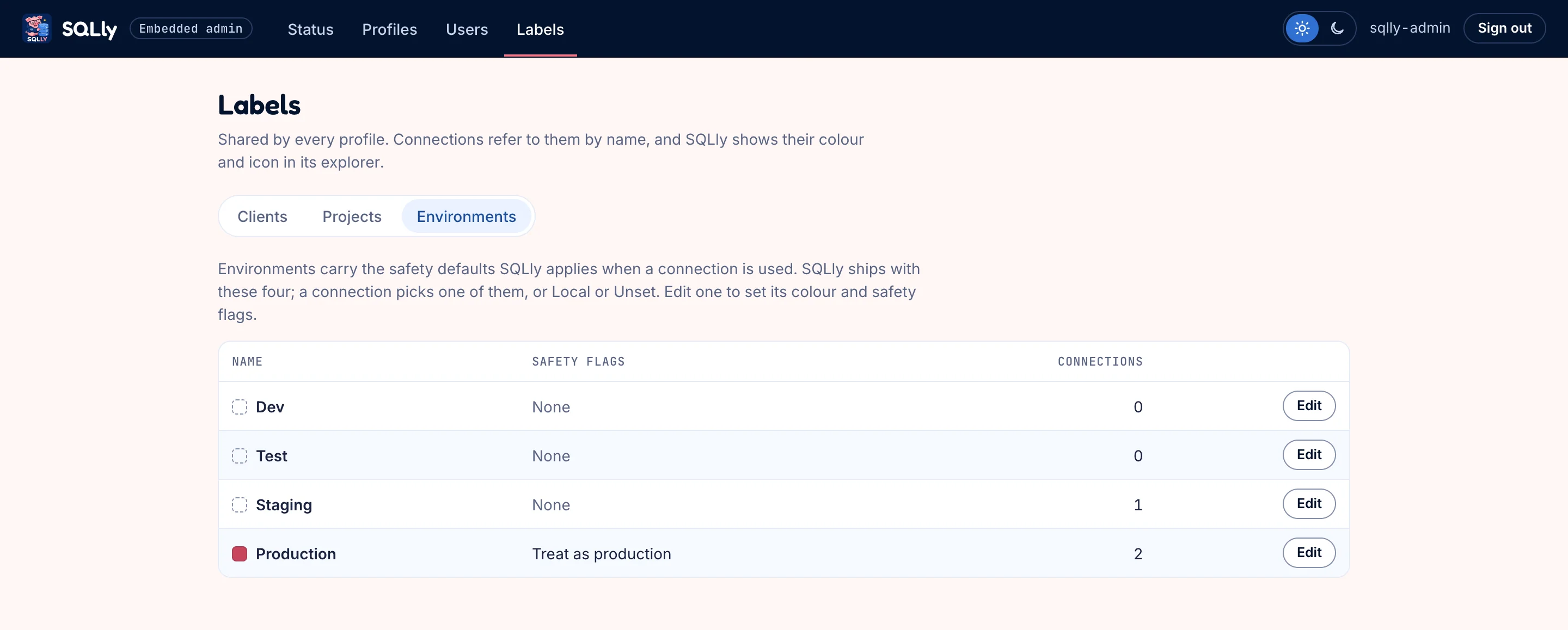This screenshot has height=630, width=1568.
Task: Select the Staging row name
Action: pos(284,505)
